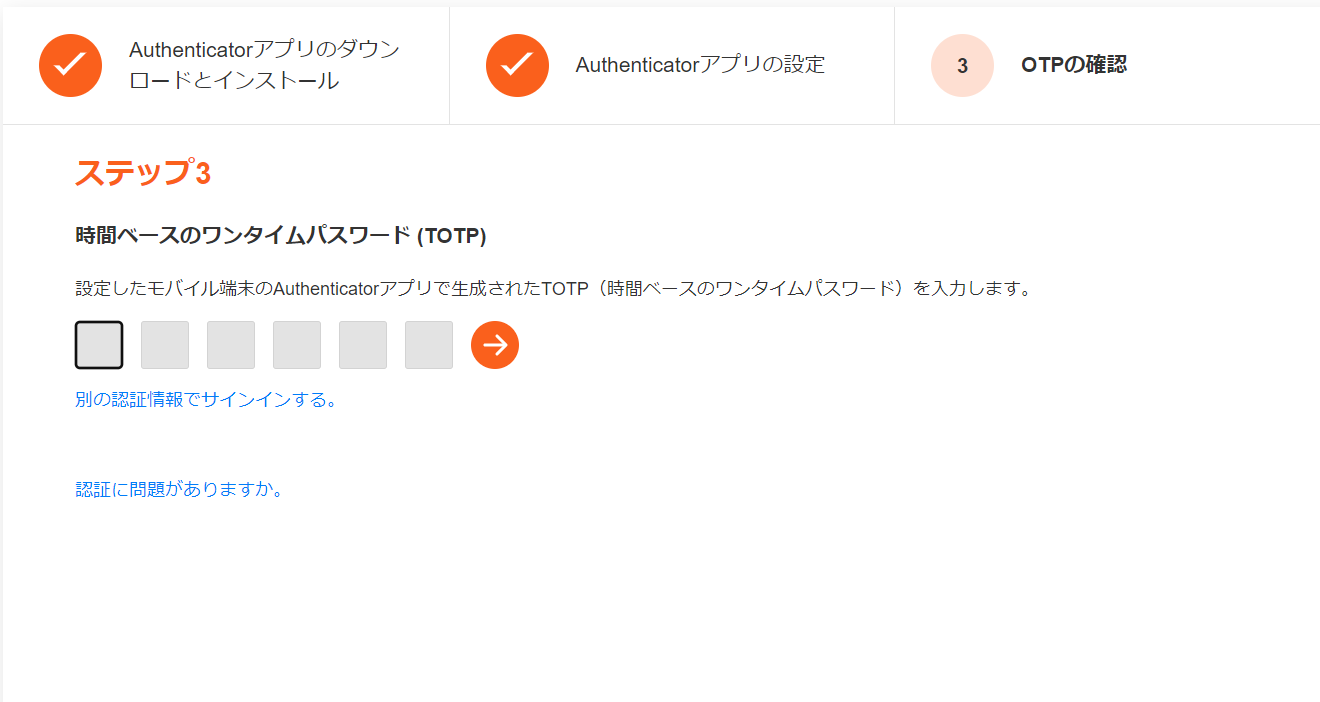Select the 'OTPの確認' step label
This screenshot has width=1320, height=702.
pos(1074,65)
